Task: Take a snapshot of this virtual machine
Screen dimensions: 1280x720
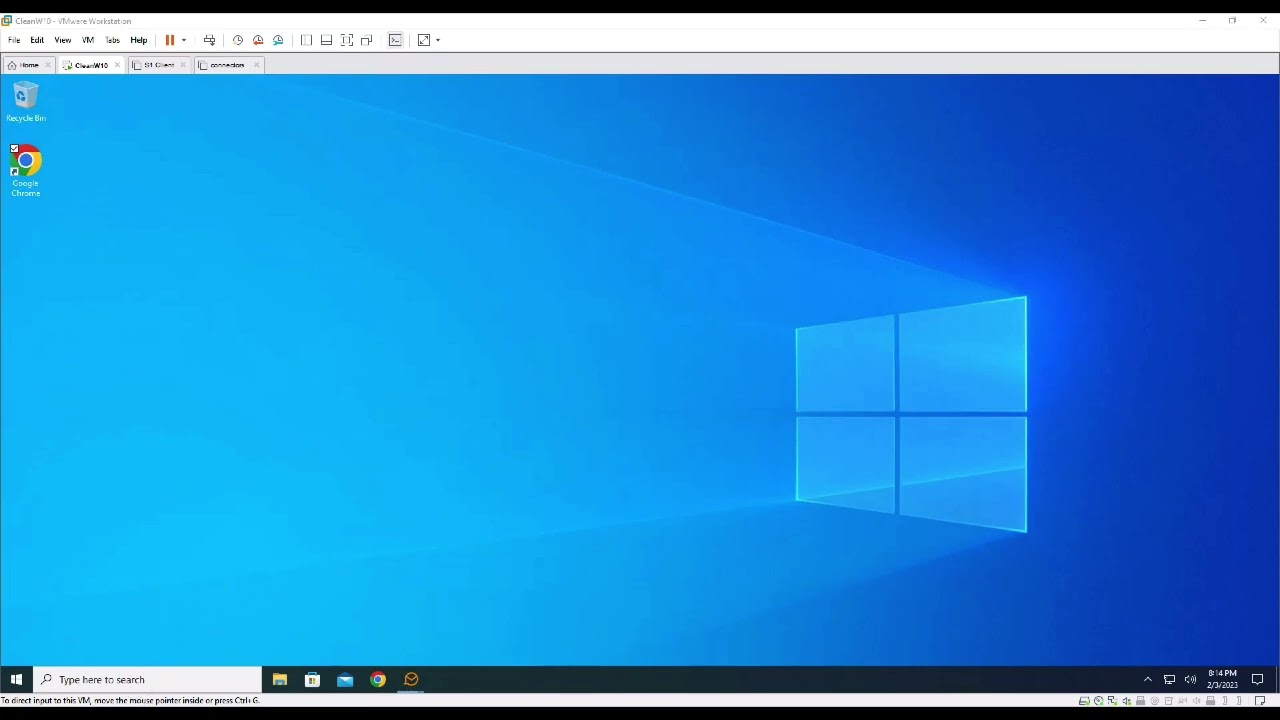Action: click(x=238, y=40)
